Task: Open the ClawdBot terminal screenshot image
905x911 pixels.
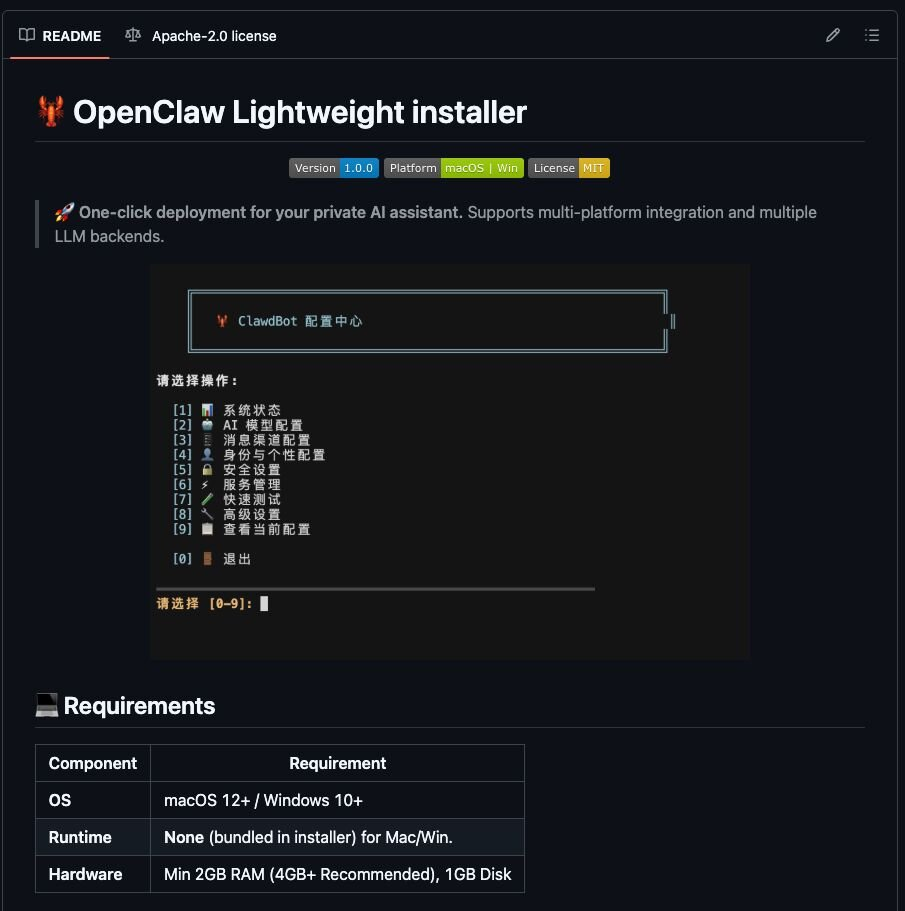Action: point(450,461)
